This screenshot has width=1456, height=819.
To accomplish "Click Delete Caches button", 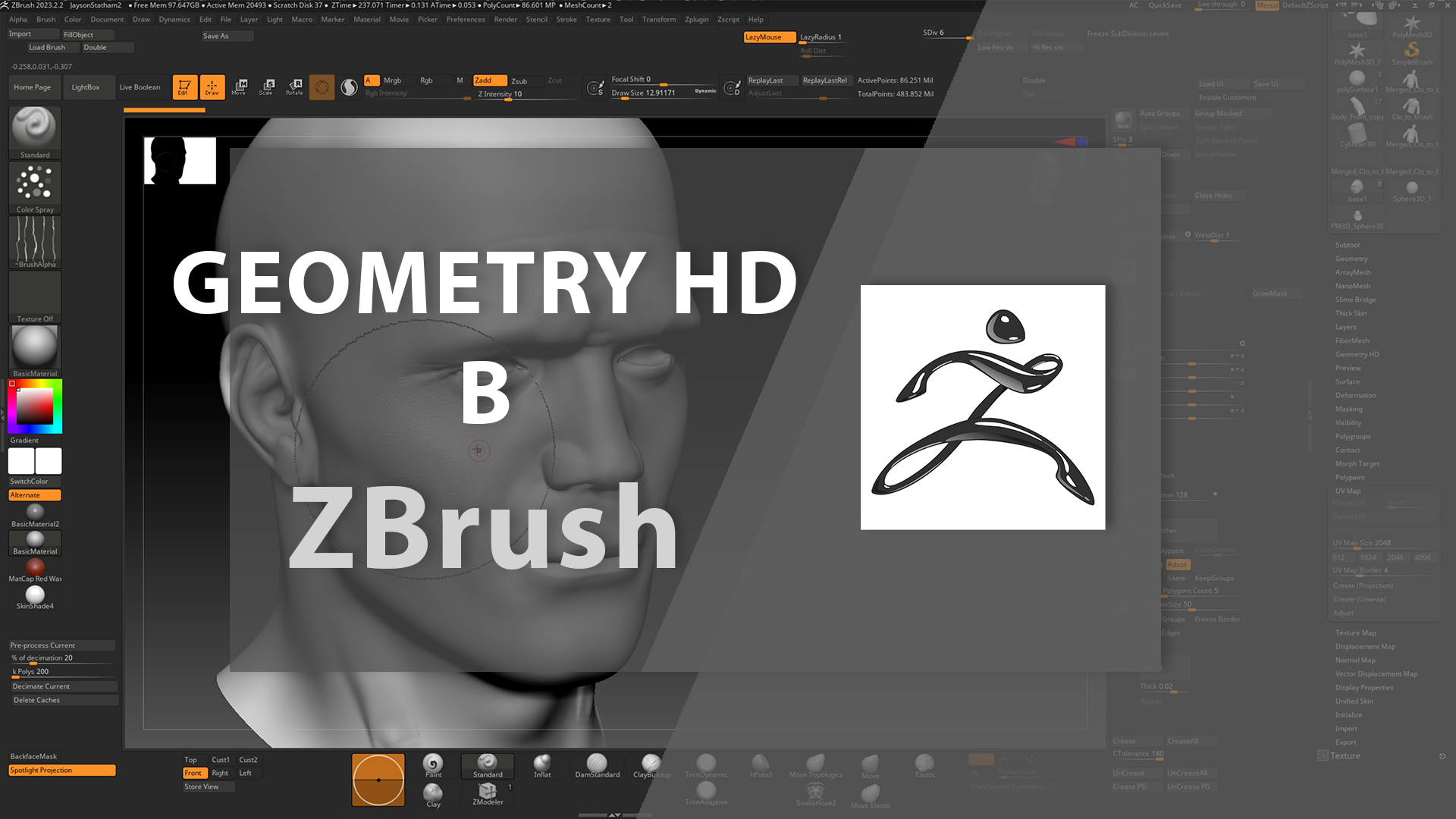I will (63, 700).
